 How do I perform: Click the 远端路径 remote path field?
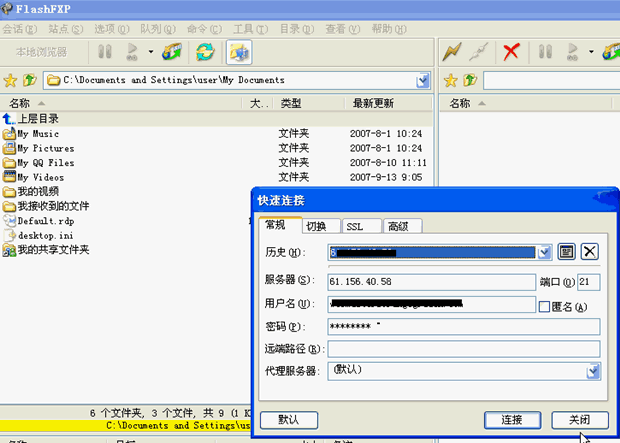pos(464,349)
